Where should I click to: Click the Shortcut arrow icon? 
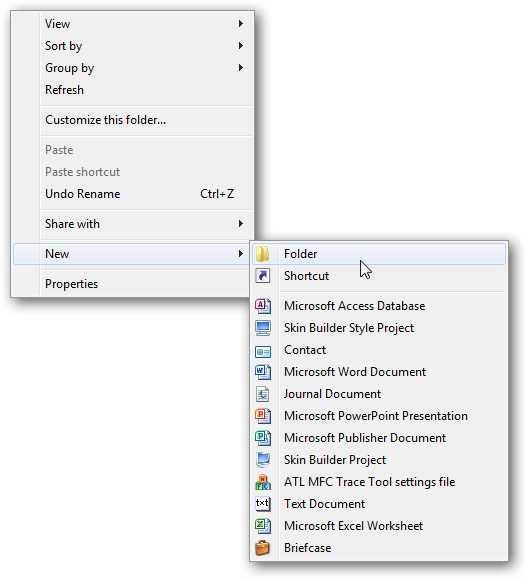pyautogui.click(x=263, y=276)
